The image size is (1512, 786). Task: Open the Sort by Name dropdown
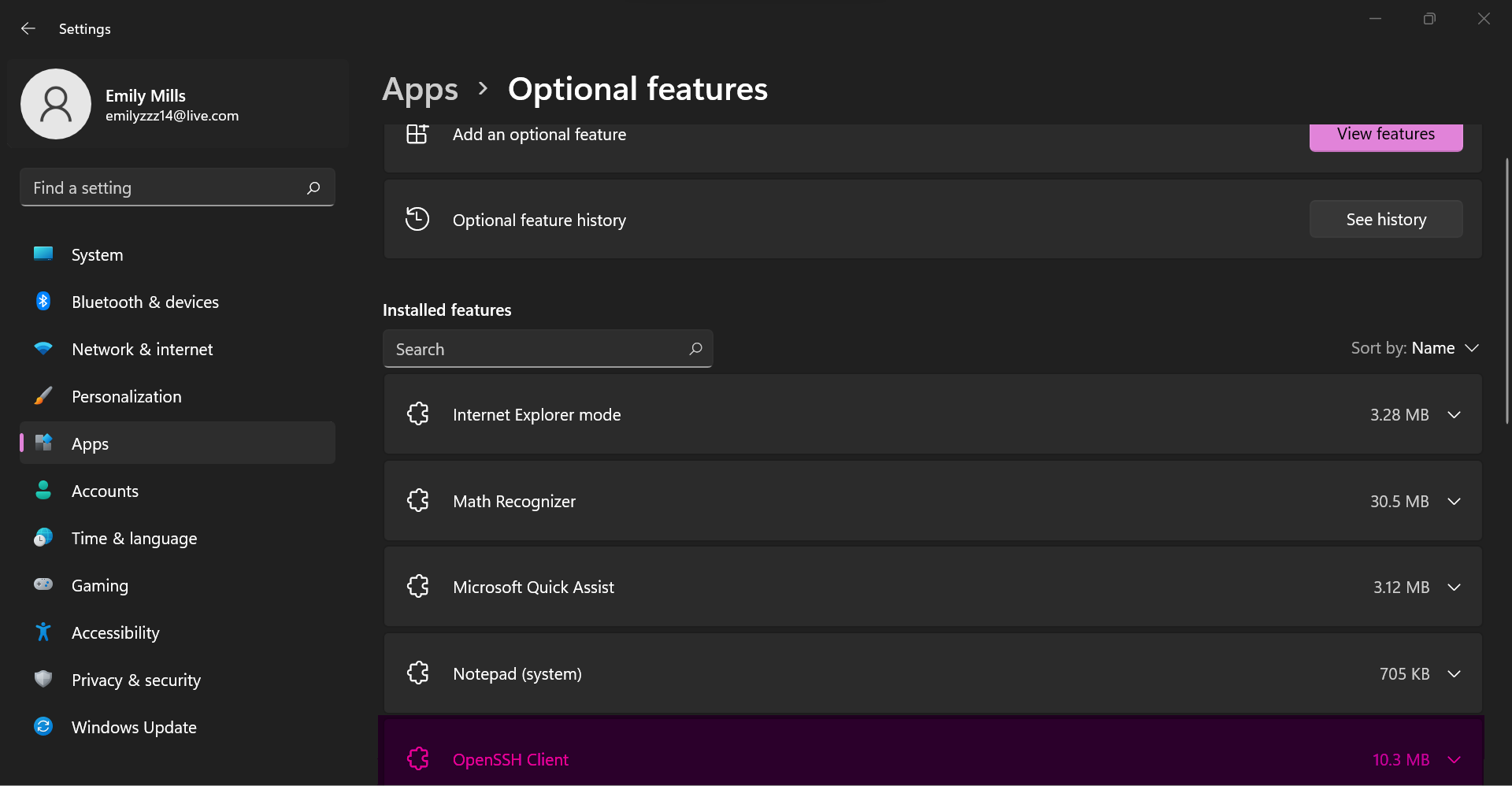click(x=1415, y=348)
